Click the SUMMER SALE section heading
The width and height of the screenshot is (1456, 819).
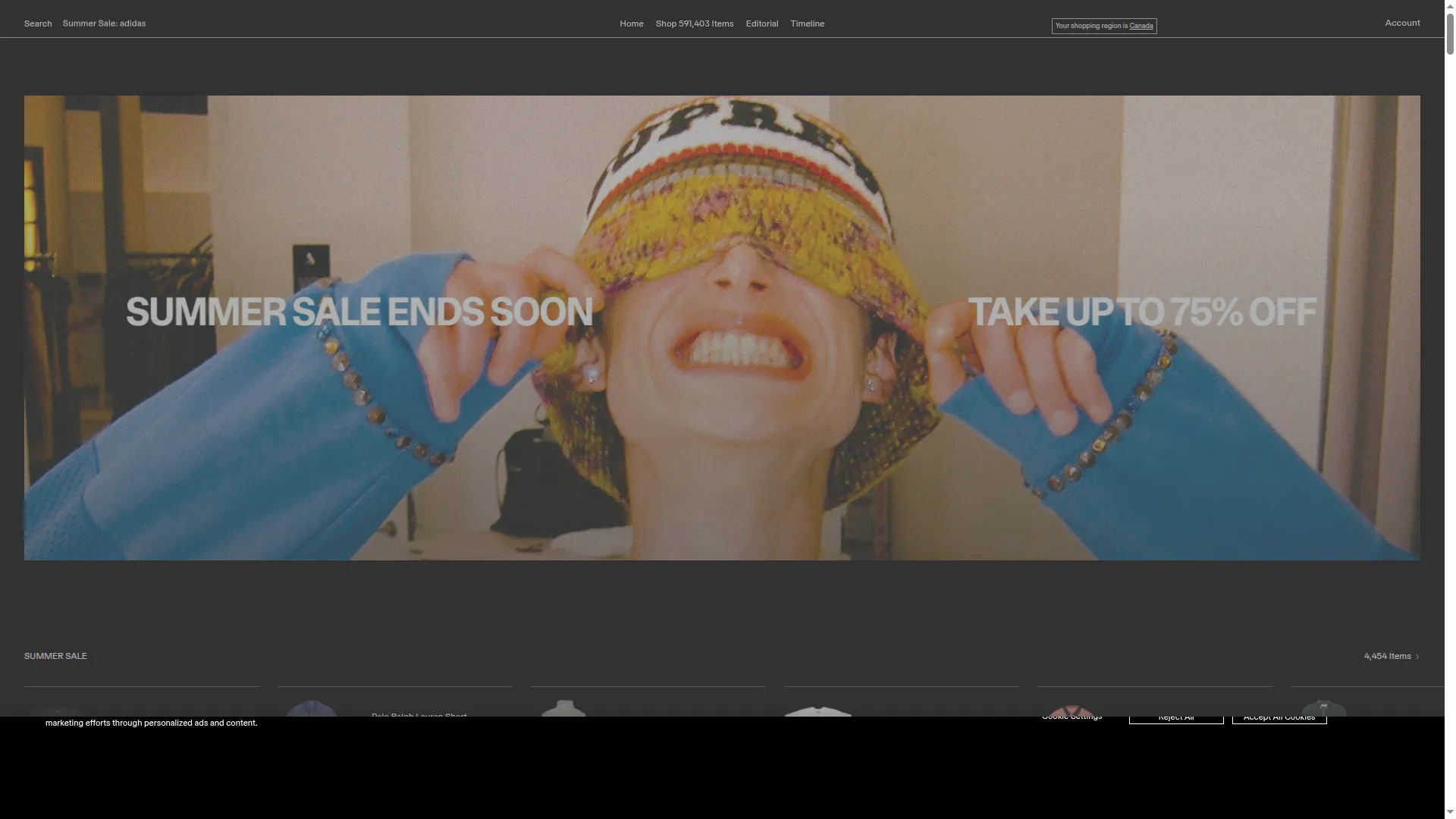[55, 656]
